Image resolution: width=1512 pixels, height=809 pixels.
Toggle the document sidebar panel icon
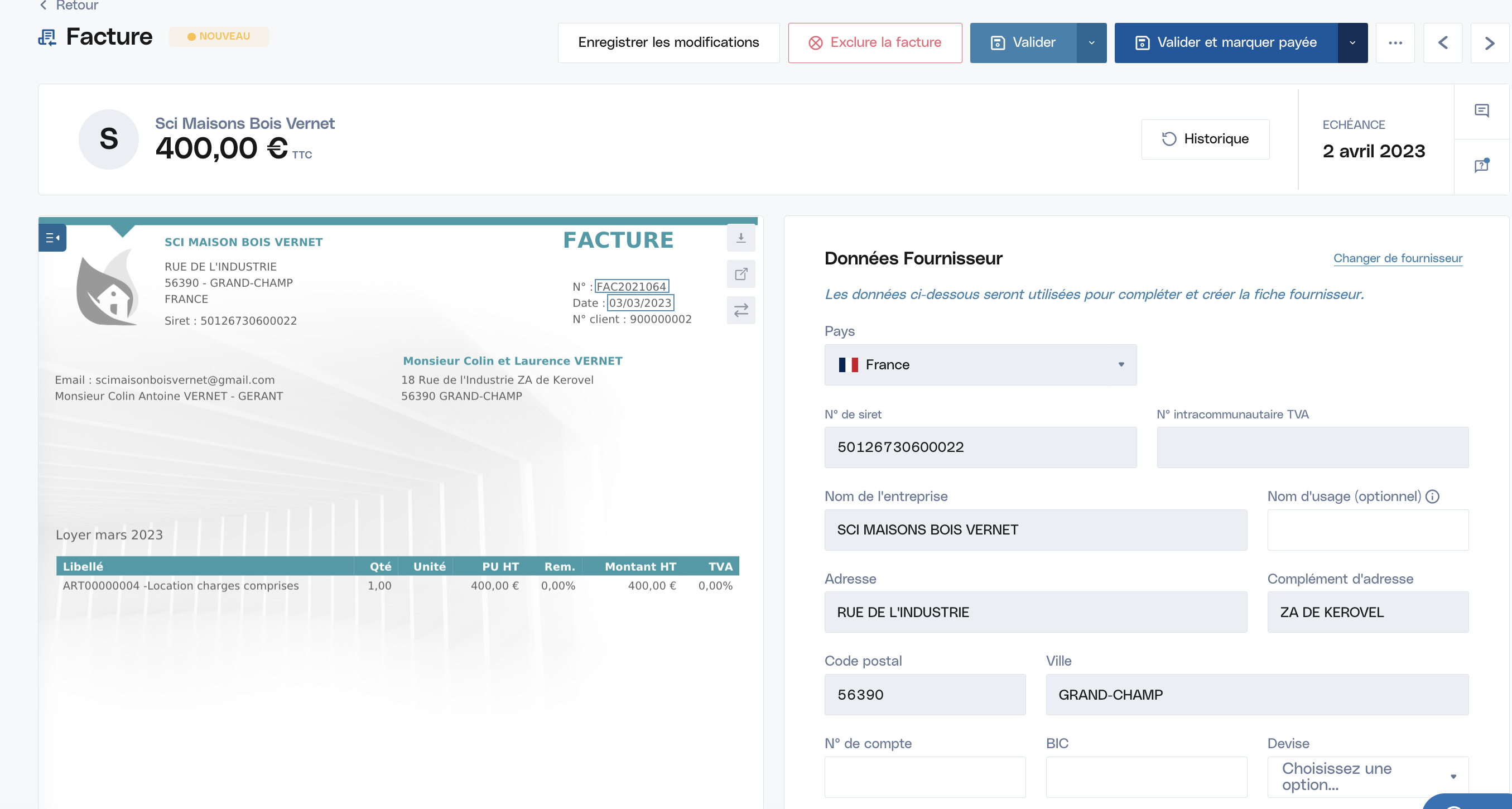52,238
